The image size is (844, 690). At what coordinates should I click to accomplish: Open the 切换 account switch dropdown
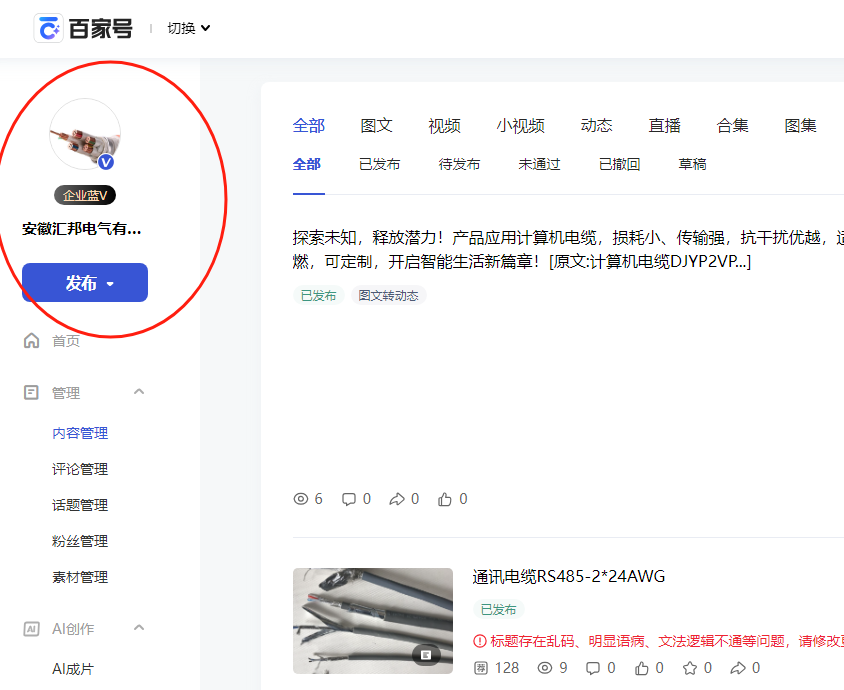click(x=188, y=28)
